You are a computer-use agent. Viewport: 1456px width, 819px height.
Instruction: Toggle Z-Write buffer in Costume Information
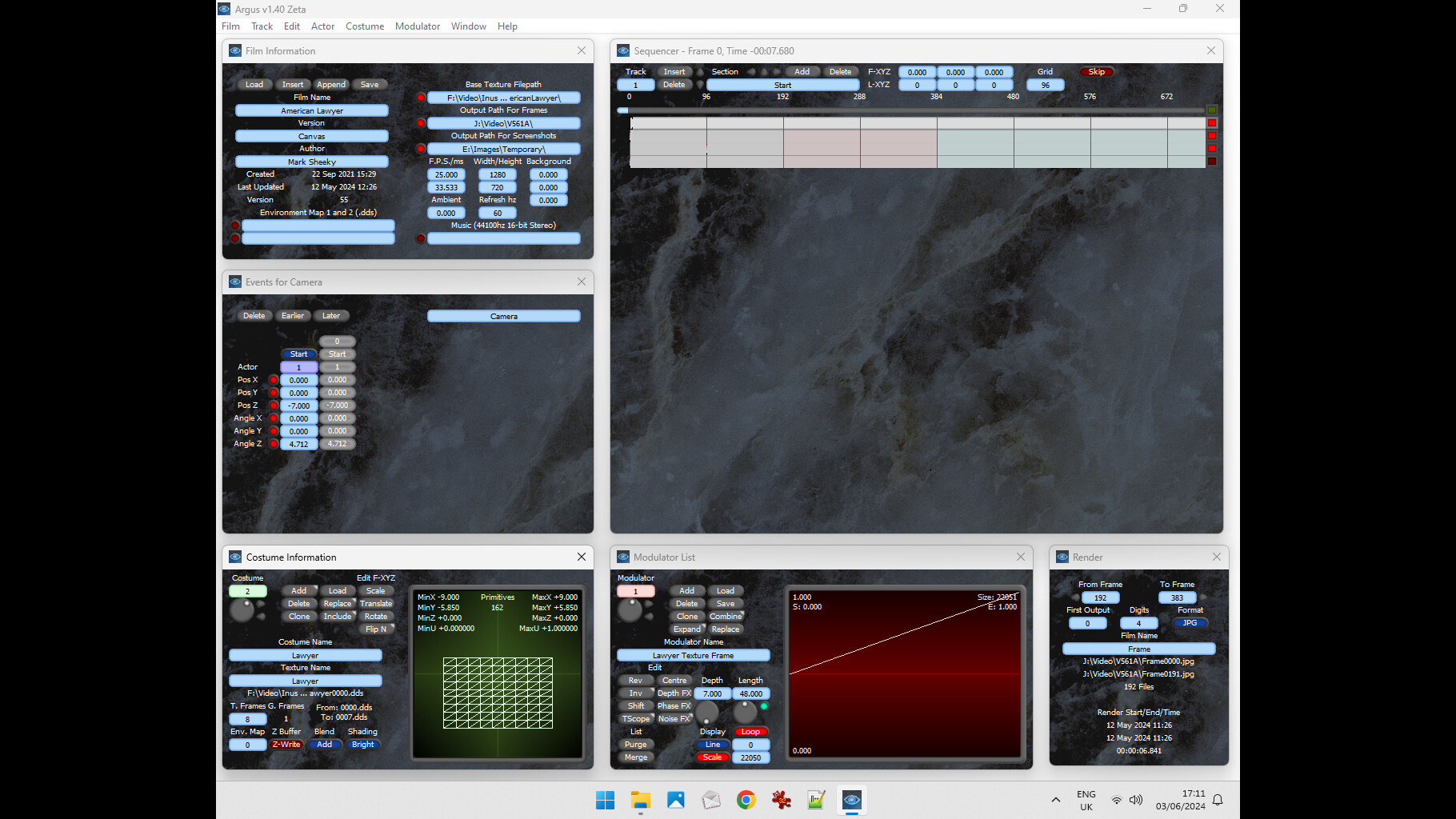point(286,744)
